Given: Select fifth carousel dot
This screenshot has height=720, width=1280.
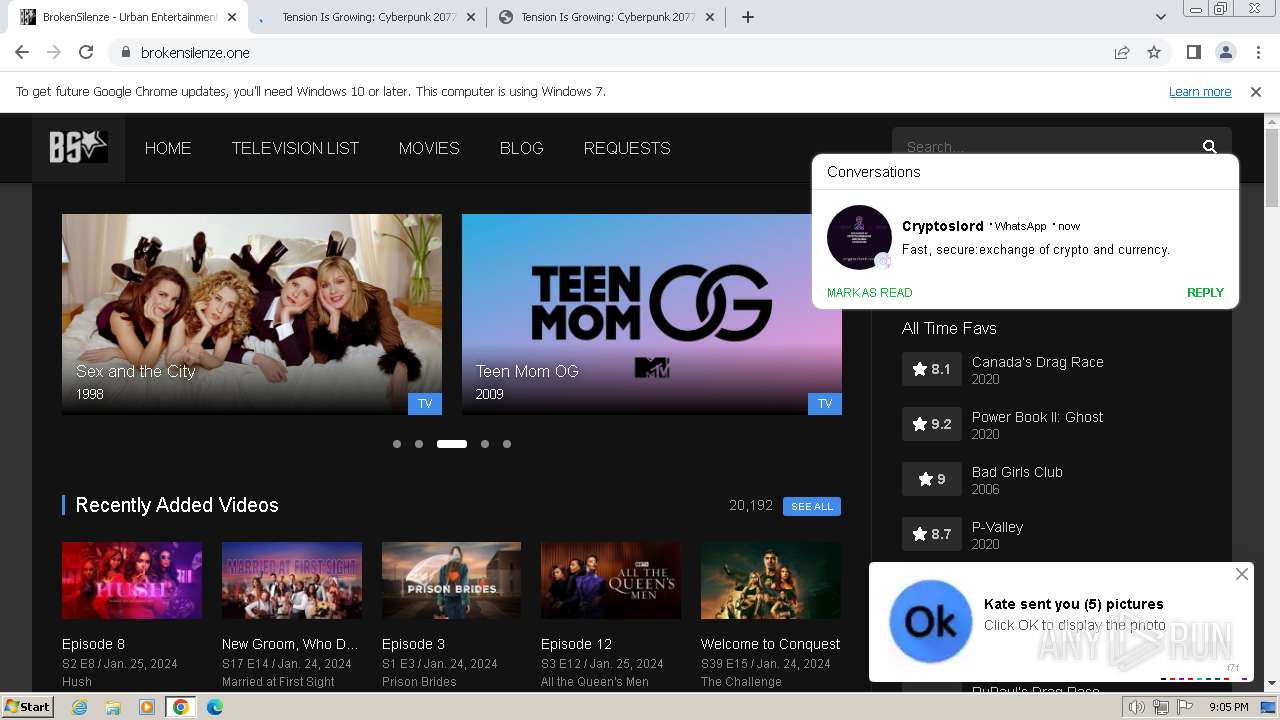Looking at the screenshot, I should [507, 444].
